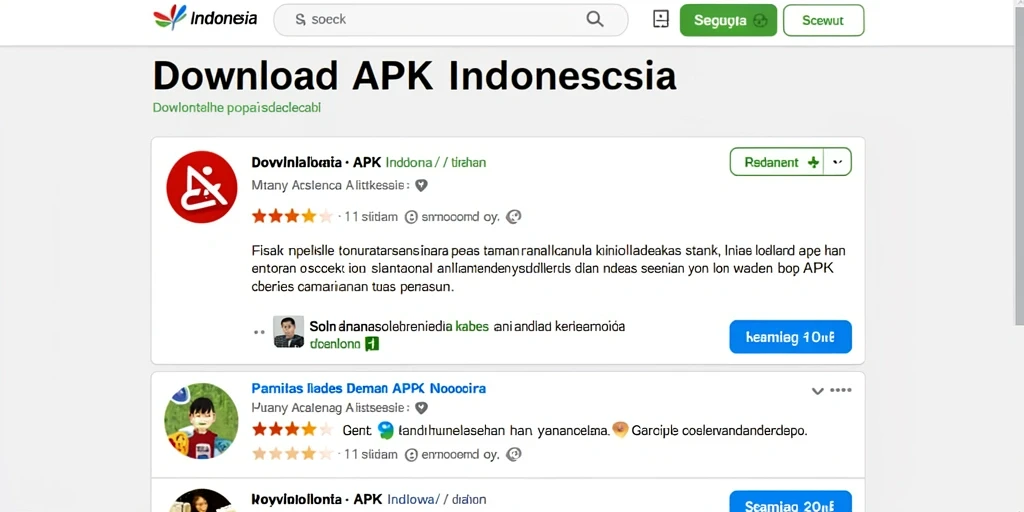Viewport: 1024px width, 512px height.
Task: Click the text 'Garciple coslervandanderdepo.'
Action: (720, 430)
